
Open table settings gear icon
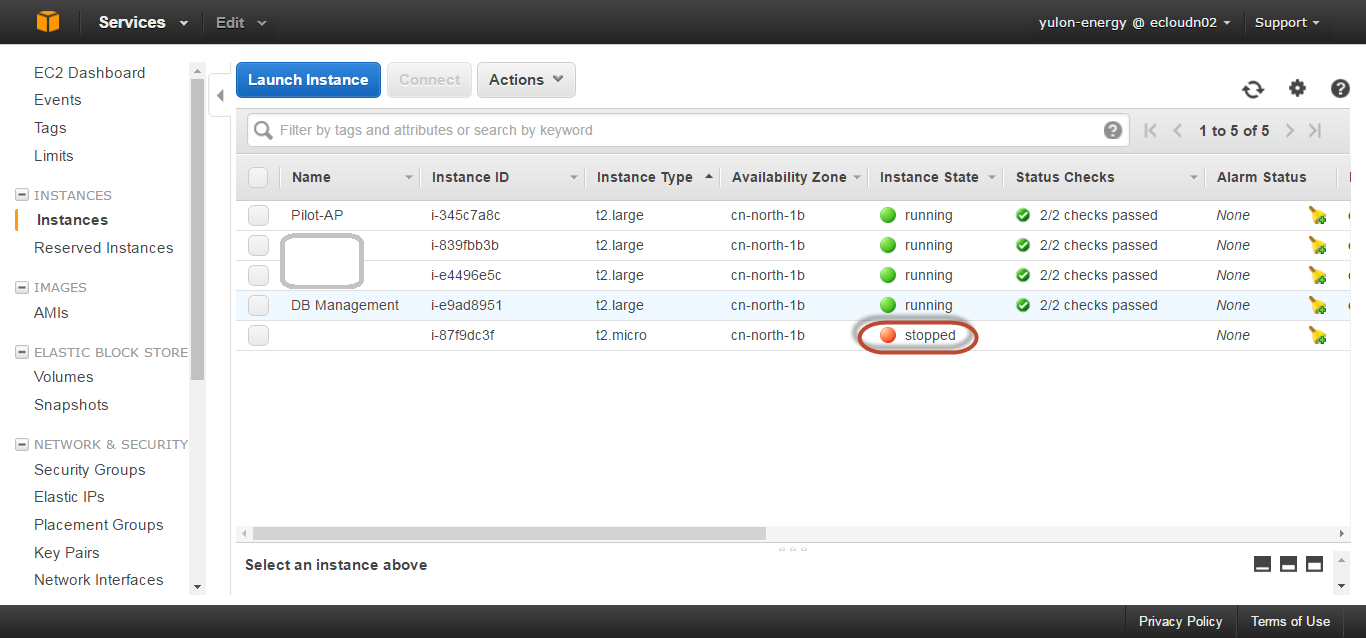point(1297,88)
